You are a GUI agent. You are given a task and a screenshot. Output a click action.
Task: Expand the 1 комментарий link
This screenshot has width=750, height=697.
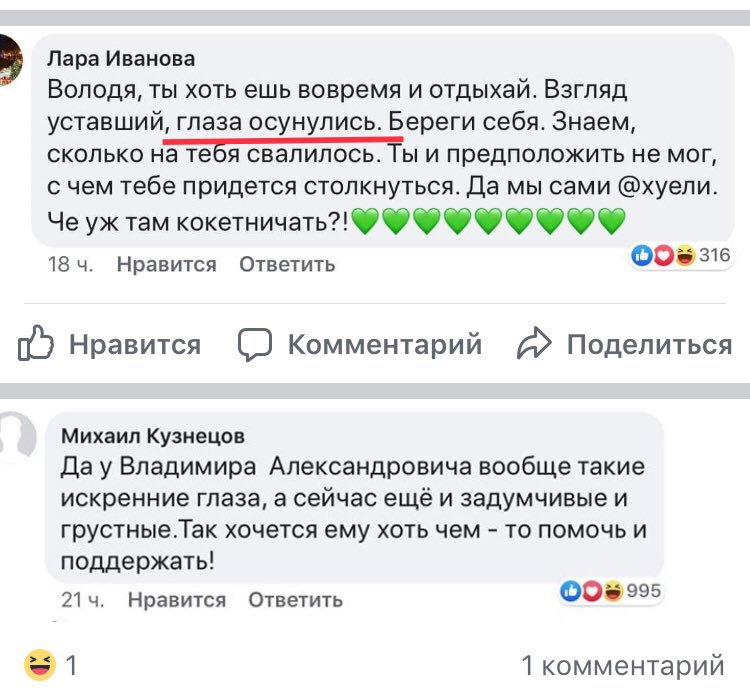click(x=622, y=665)
